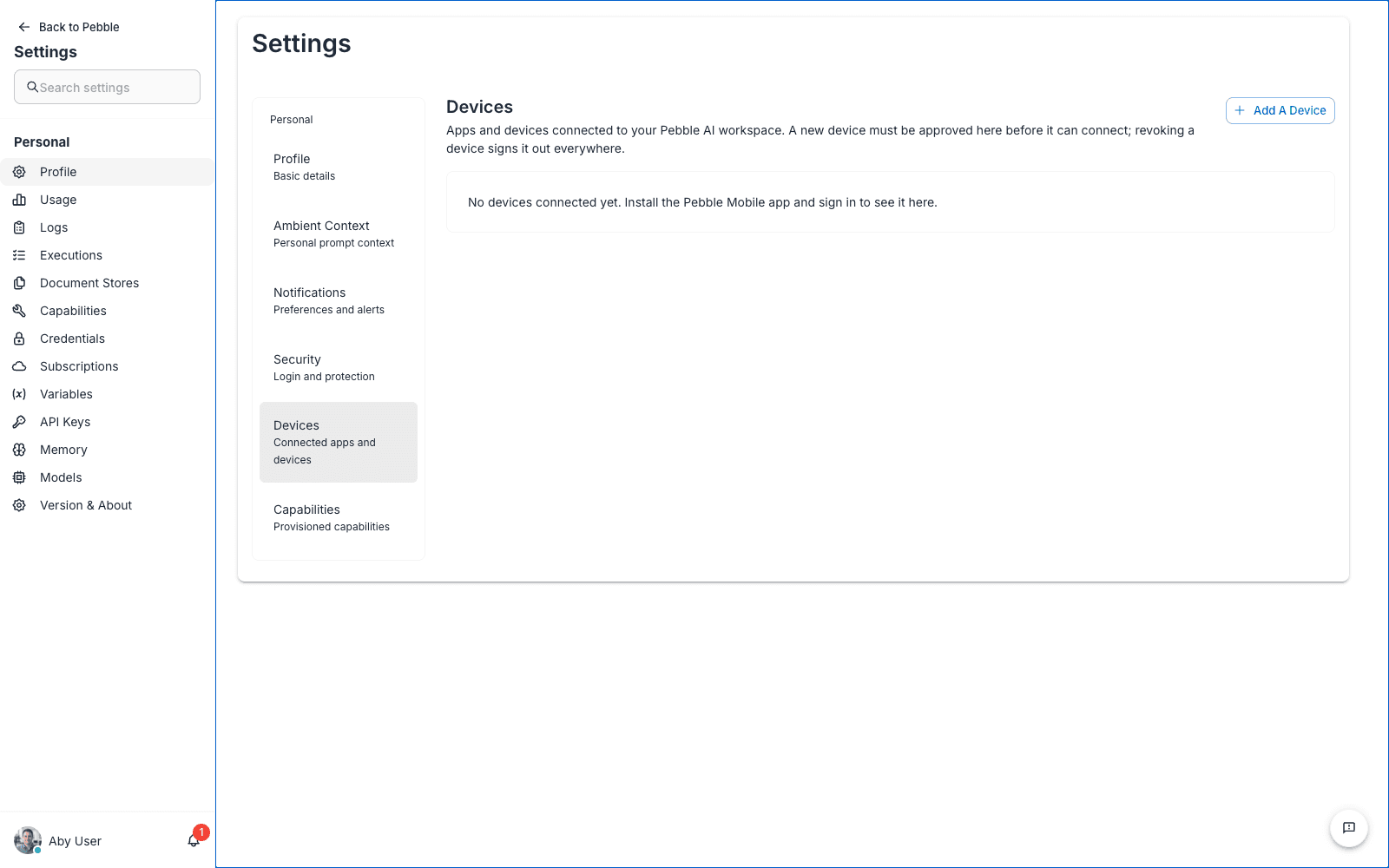Click the Variables (x) icon
The image size is (1389, 868).
pyautogui.click(x=19, y=394)
